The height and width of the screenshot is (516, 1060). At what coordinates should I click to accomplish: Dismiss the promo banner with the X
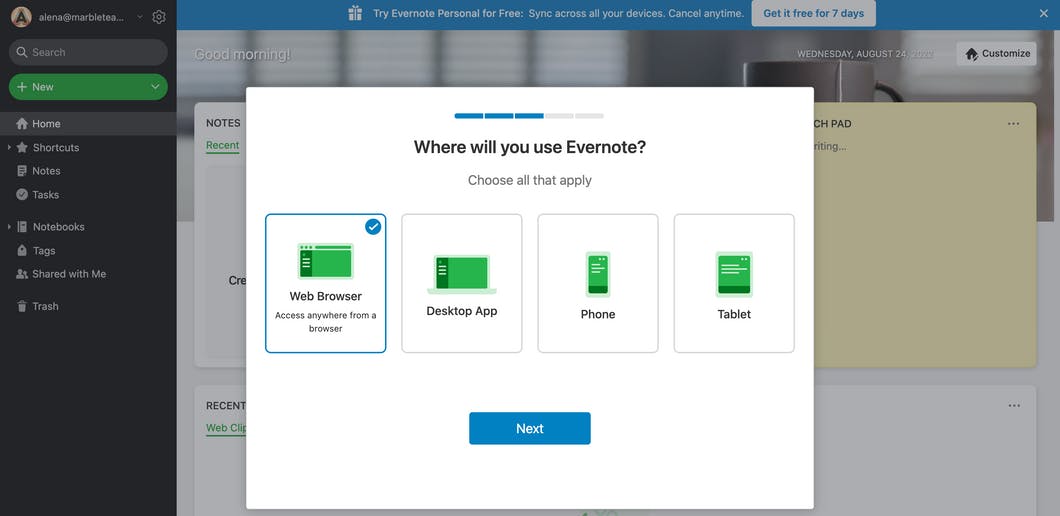click(x=1044, y=14)
